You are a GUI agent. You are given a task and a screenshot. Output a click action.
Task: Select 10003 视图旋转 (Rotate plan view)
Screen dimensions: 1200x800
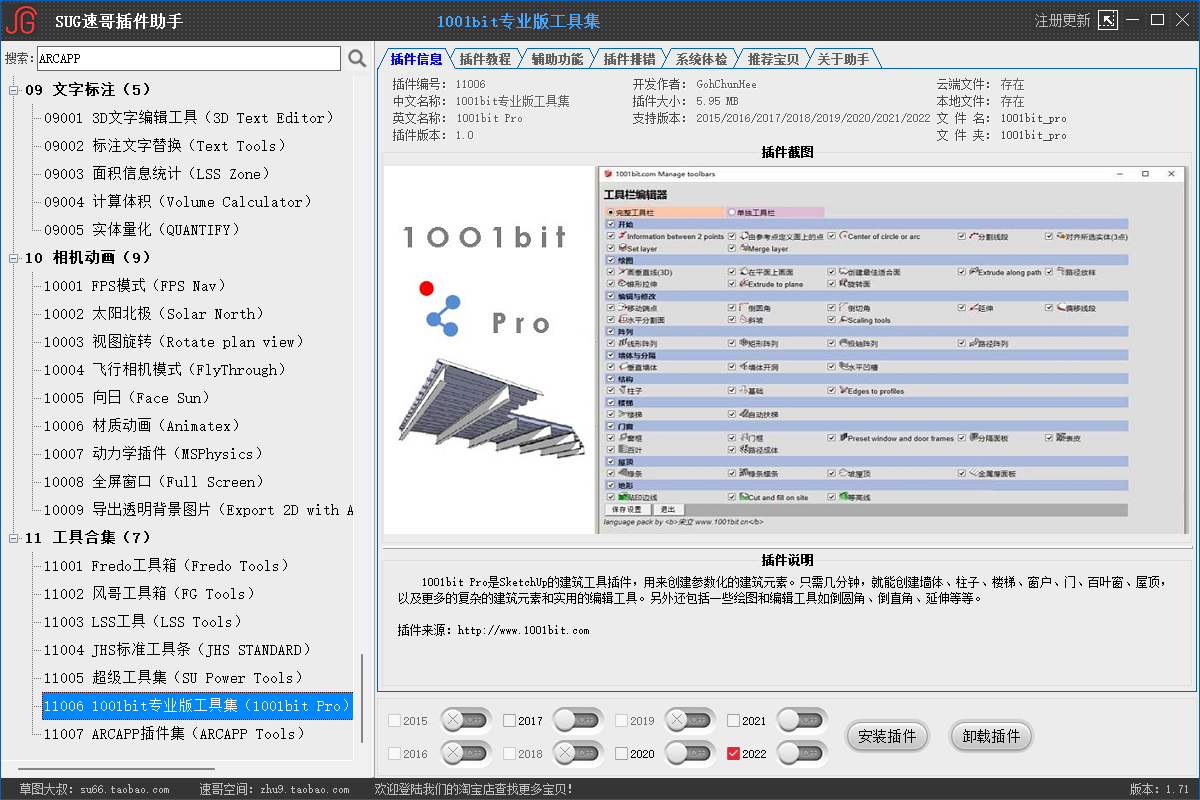click(x=175, y=342)
